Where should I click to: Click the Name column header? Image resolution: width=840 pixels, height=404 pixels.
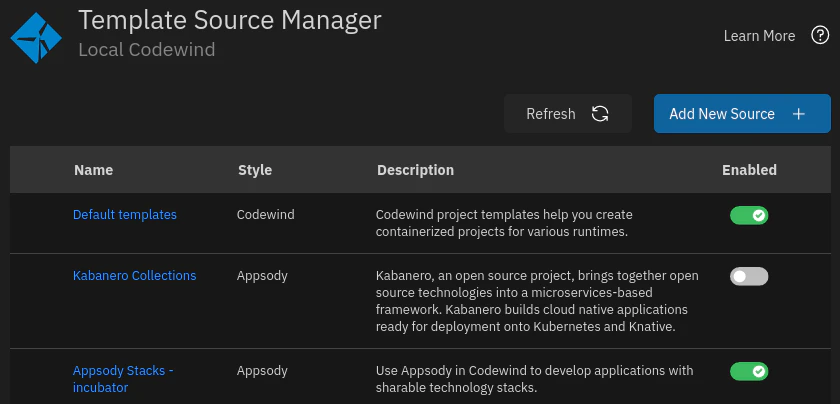coord(94,170)
